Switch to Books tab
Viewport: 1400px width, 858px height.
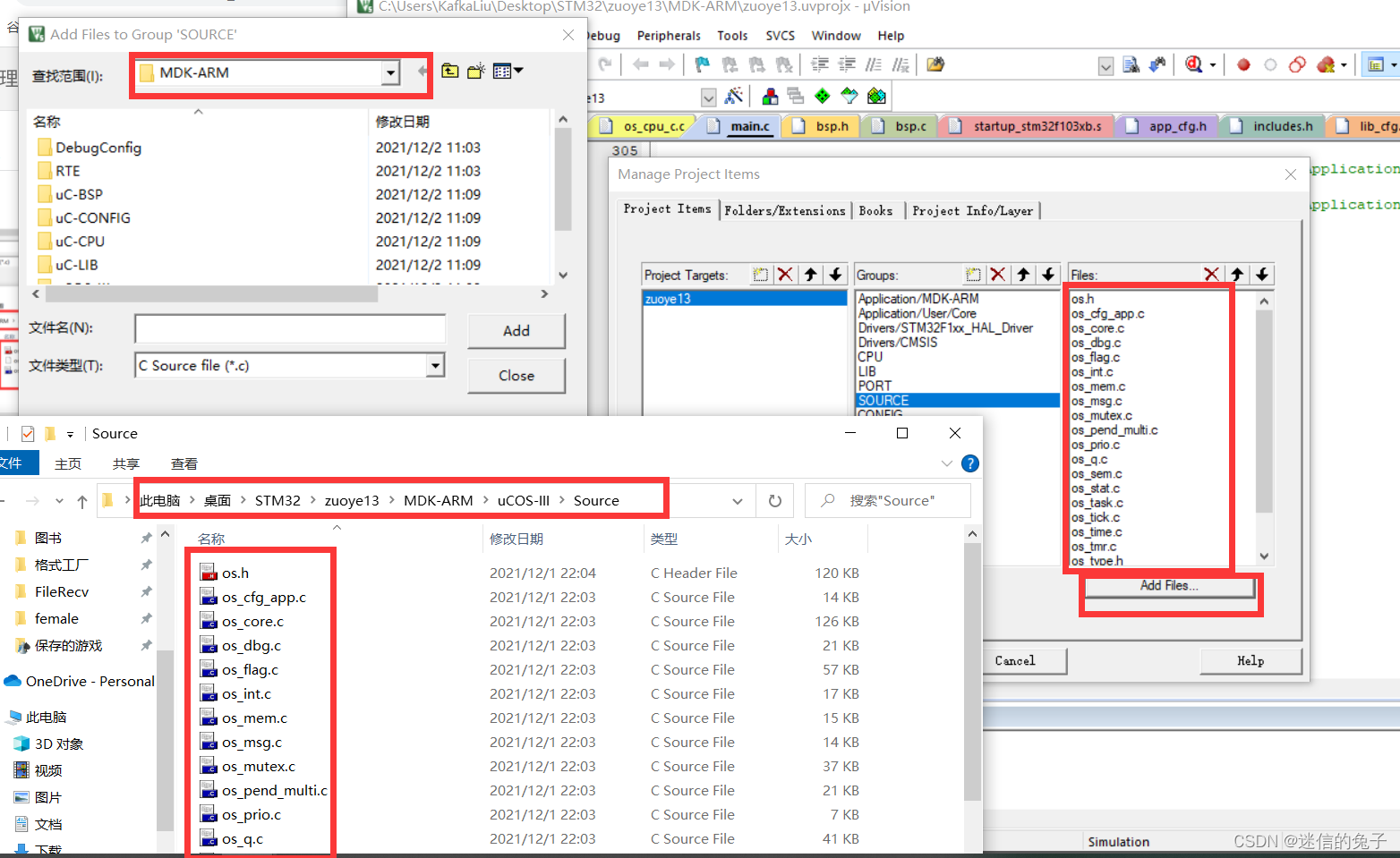click(875, 211)
